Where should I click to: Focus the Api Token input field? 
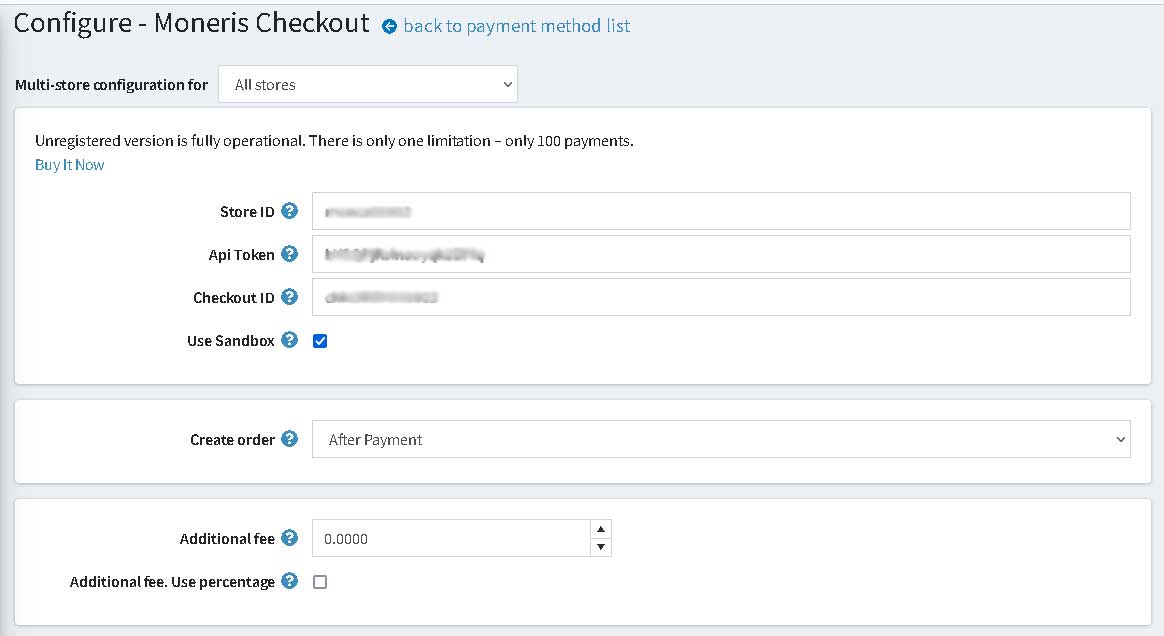coord(721,254)
